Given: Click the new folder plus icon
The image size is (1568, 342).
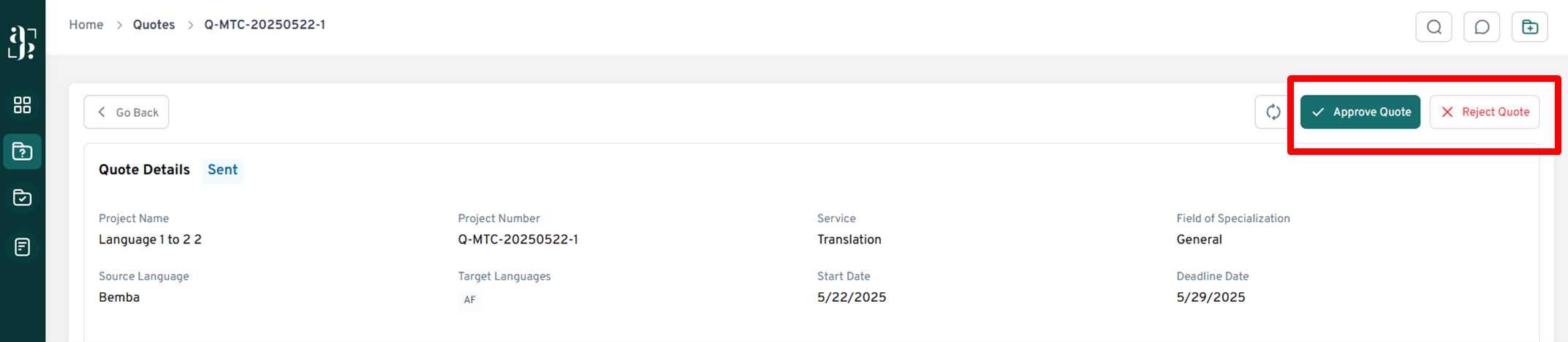Looking at the screenshot, I should pos(1530,27).
